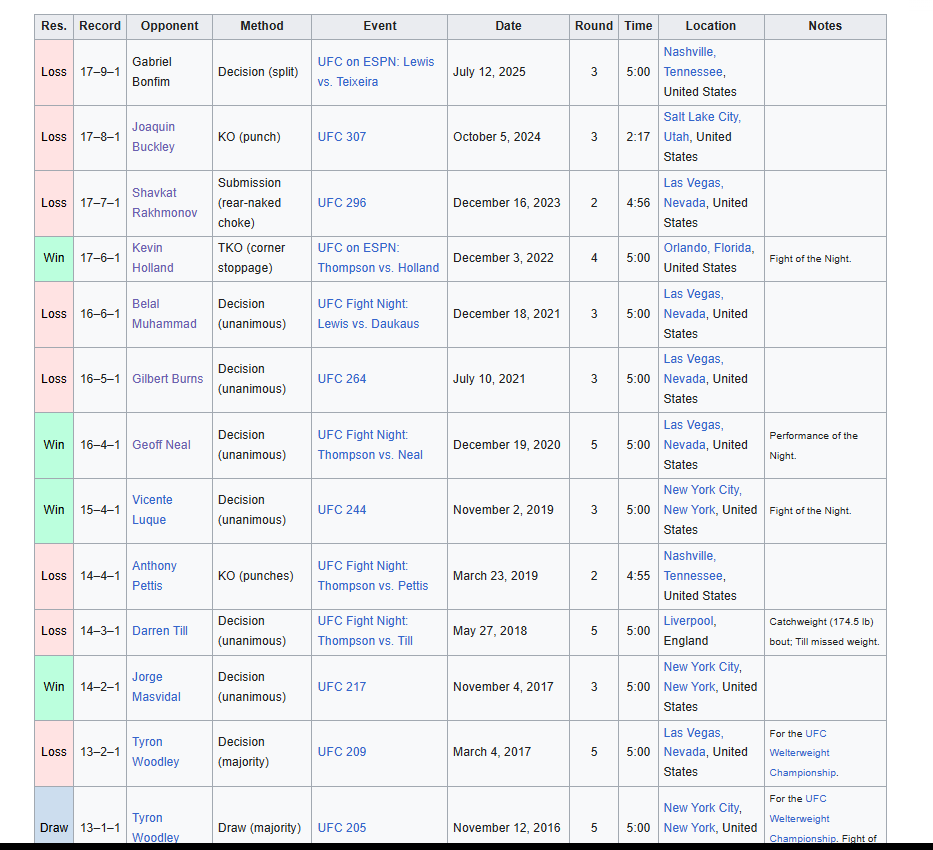Open UFC on ESPN: Thompson vs. Holland event
The image size is (933, 850).
378,258
